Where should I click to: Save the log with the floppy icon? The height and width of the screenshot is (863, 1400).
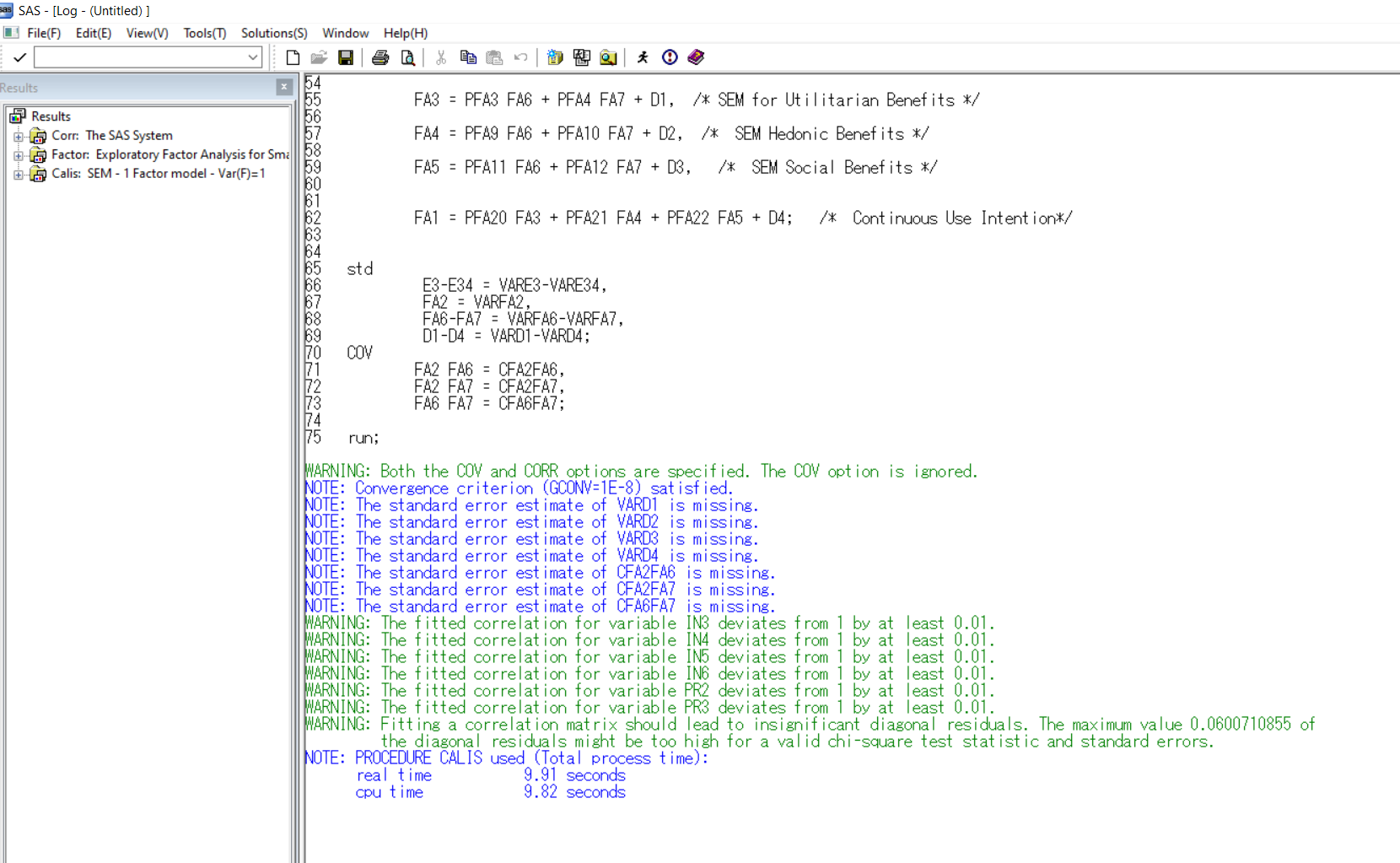[x=346, y=57]
